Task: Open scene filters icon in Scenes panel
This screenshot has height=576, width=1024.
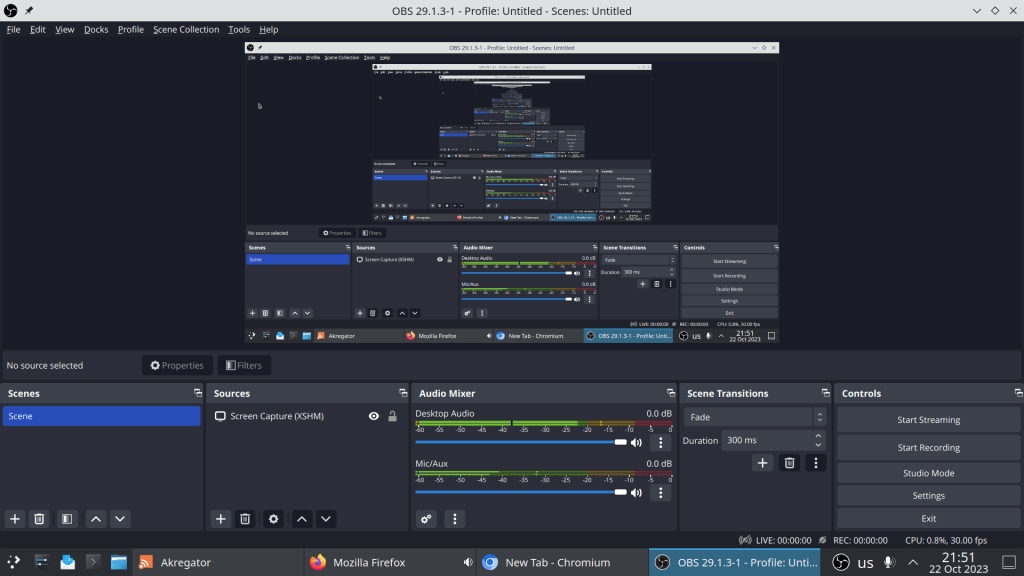Action: point(66,519)
